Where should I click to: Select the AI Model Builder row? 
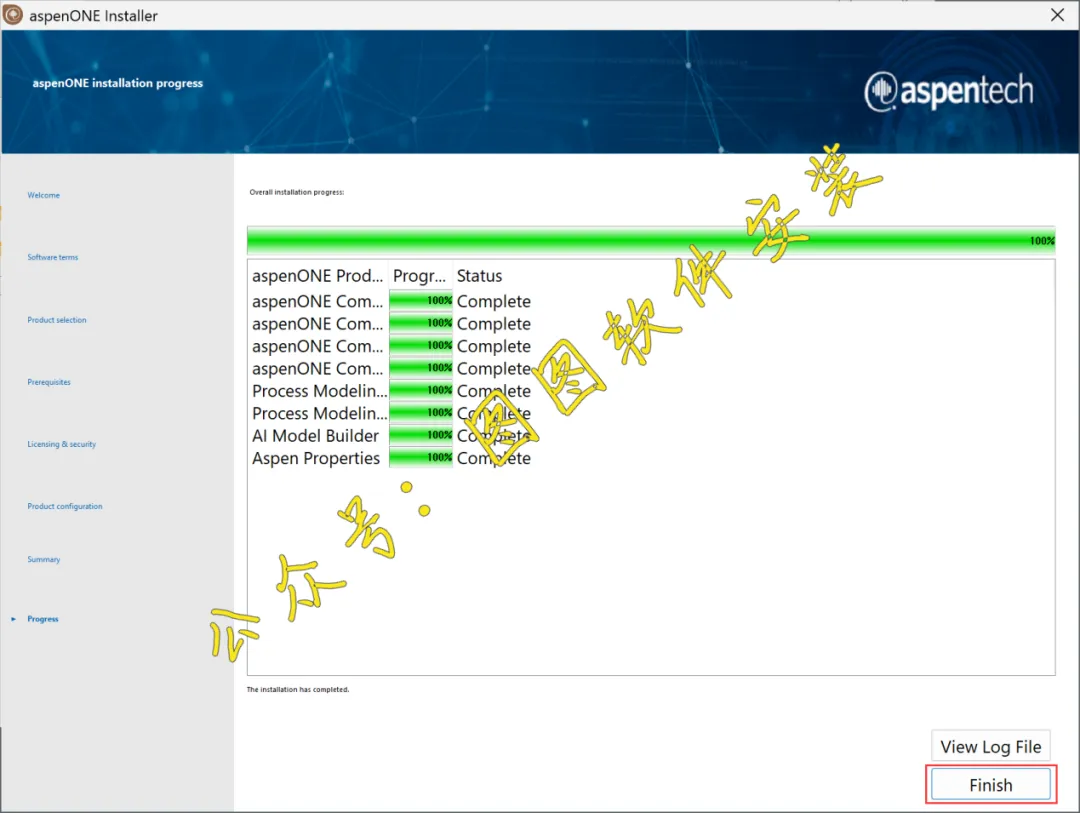[391, 435]
